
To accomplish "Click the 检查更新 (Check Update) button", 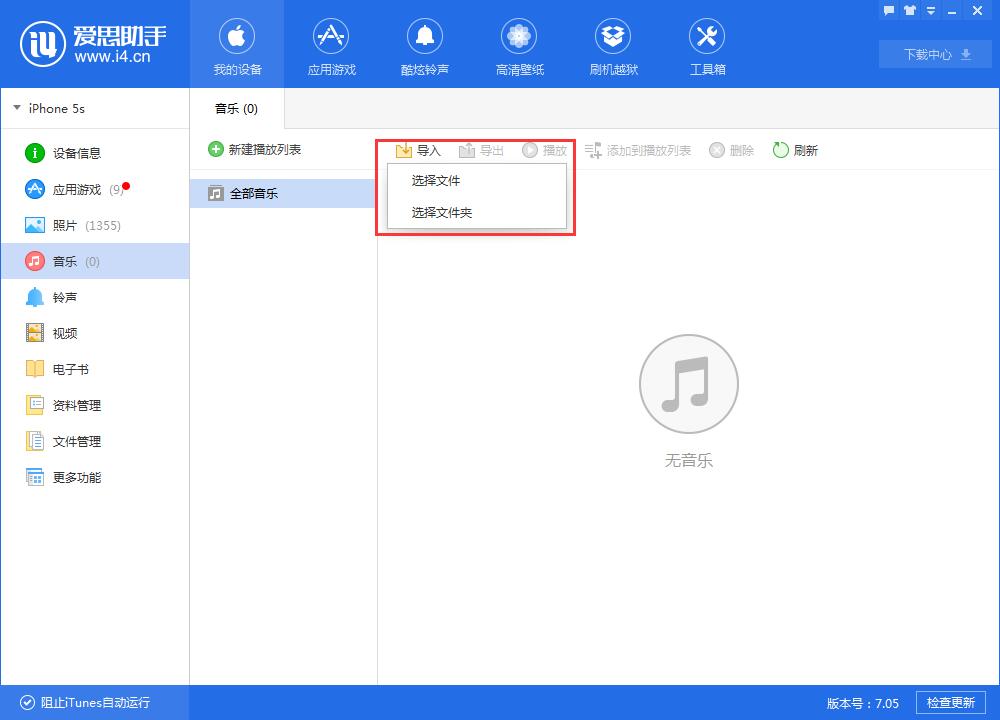I will [950, 702].
